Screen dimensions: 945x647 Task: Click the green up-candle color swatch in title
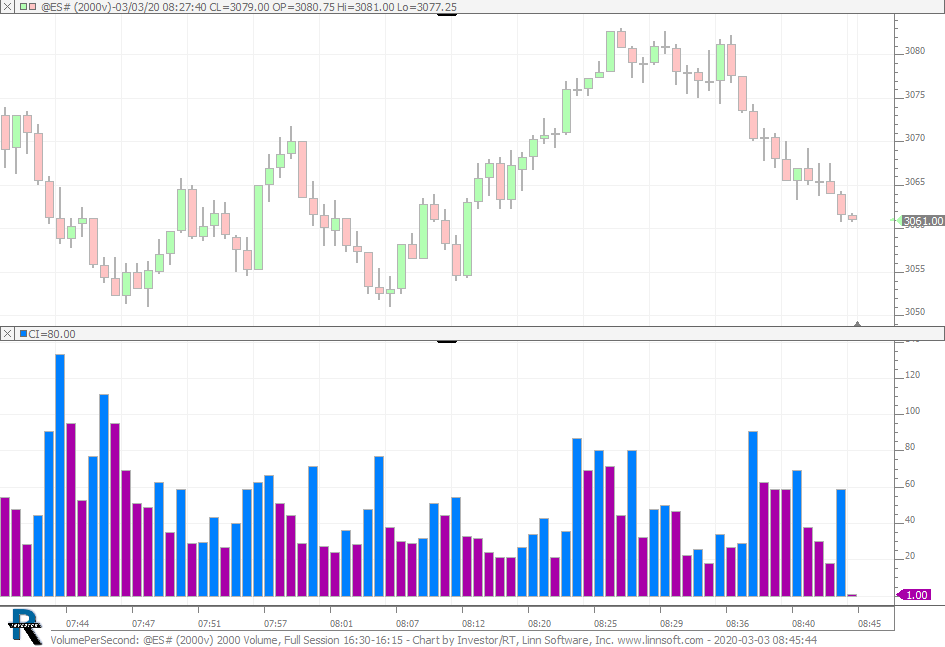pyautogui.click(x=24, y=7)
